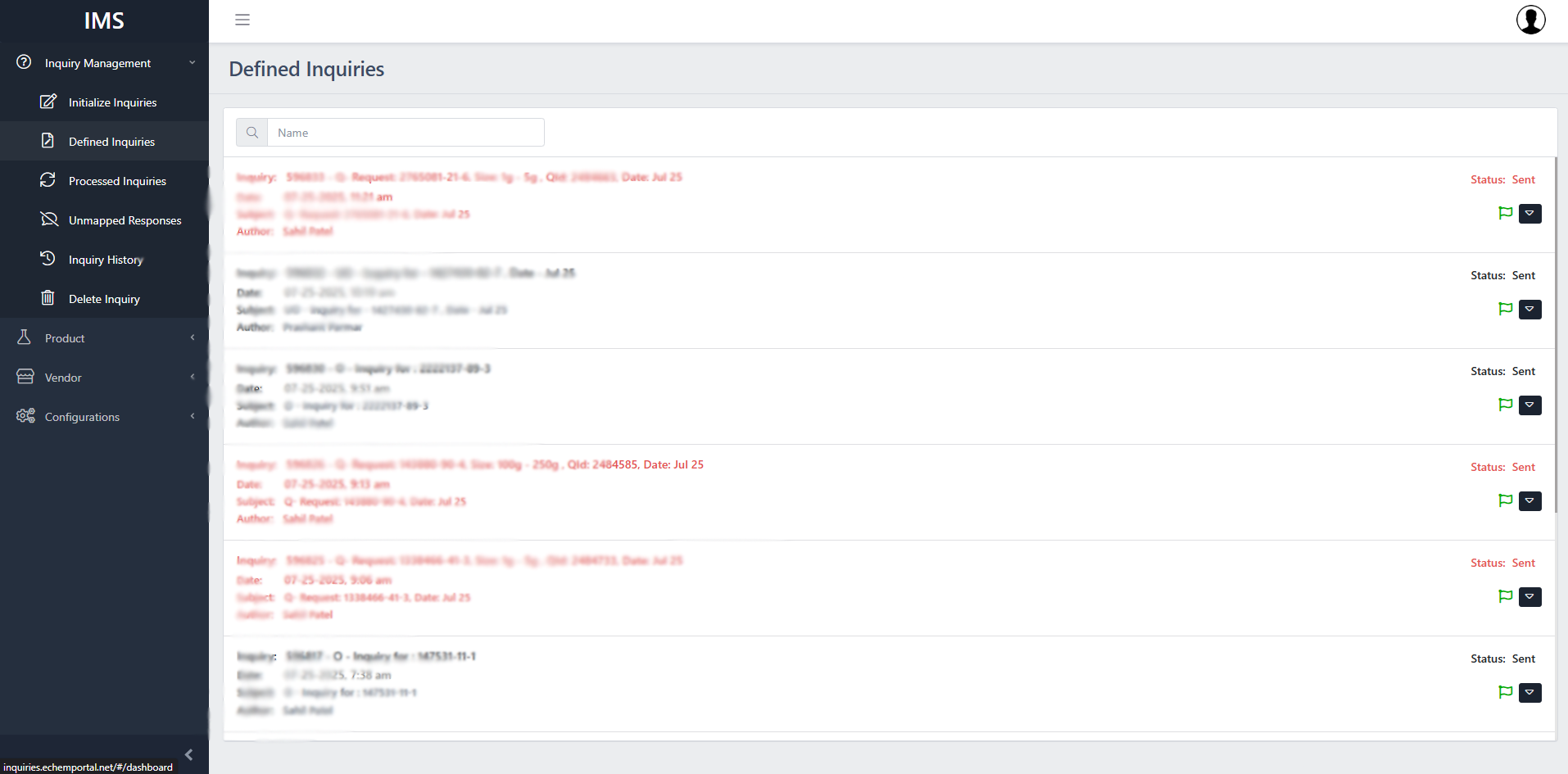
Task: Click the IMS logo in sidebar
Action: (104, 20)
